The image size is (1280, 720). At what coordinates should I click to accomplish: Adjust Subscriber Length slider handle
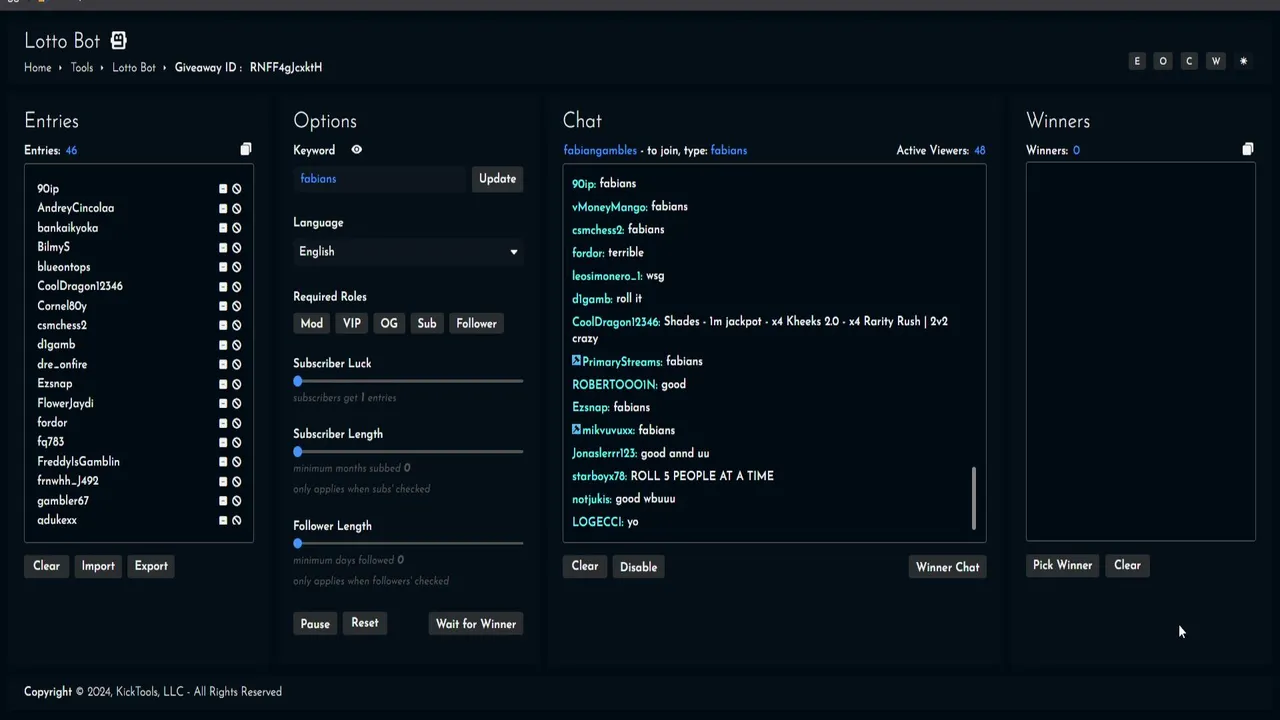pos(298,452)
